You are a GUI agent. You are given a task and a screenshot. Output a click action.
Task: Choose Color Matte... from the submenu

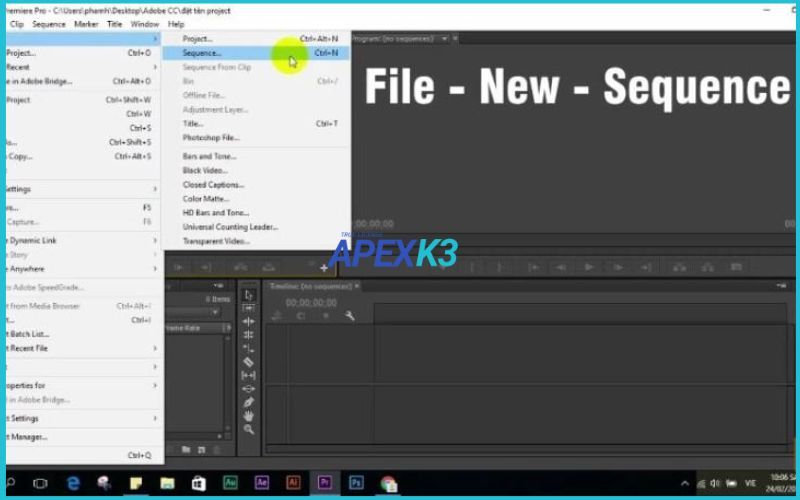[x=206, y=199]
